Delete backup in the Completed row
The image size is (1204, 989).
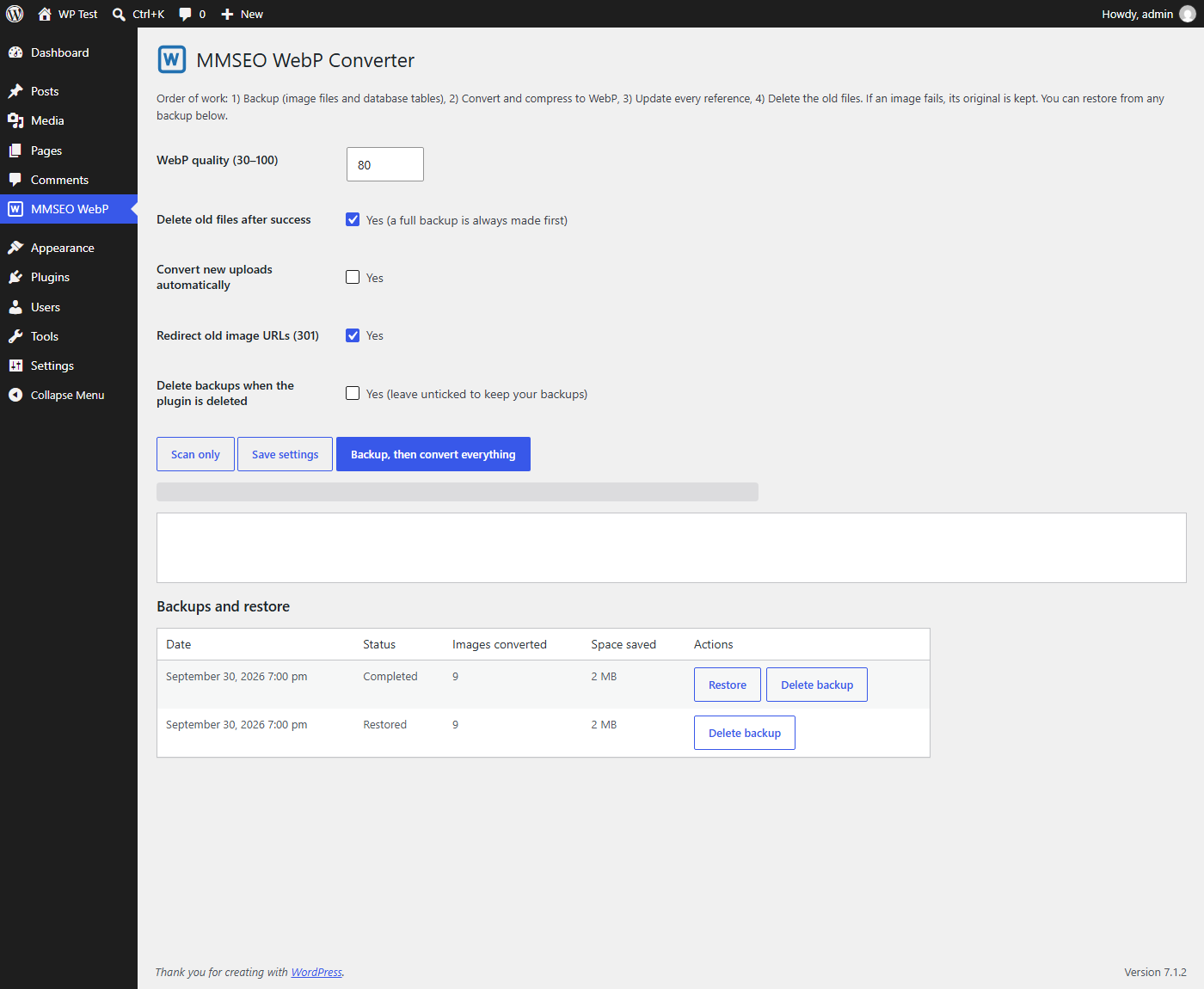817,685
